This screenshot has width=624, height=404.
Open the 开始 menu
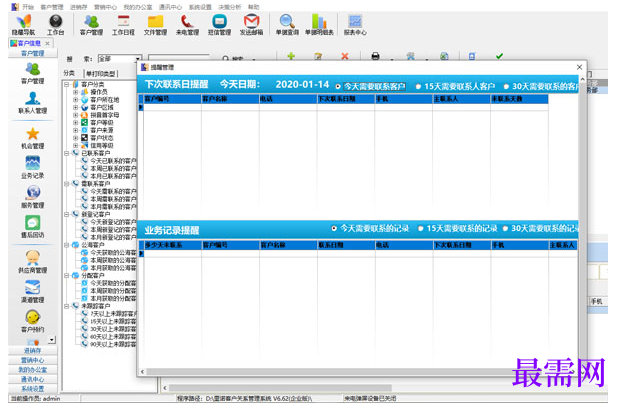tap(28, 7)
